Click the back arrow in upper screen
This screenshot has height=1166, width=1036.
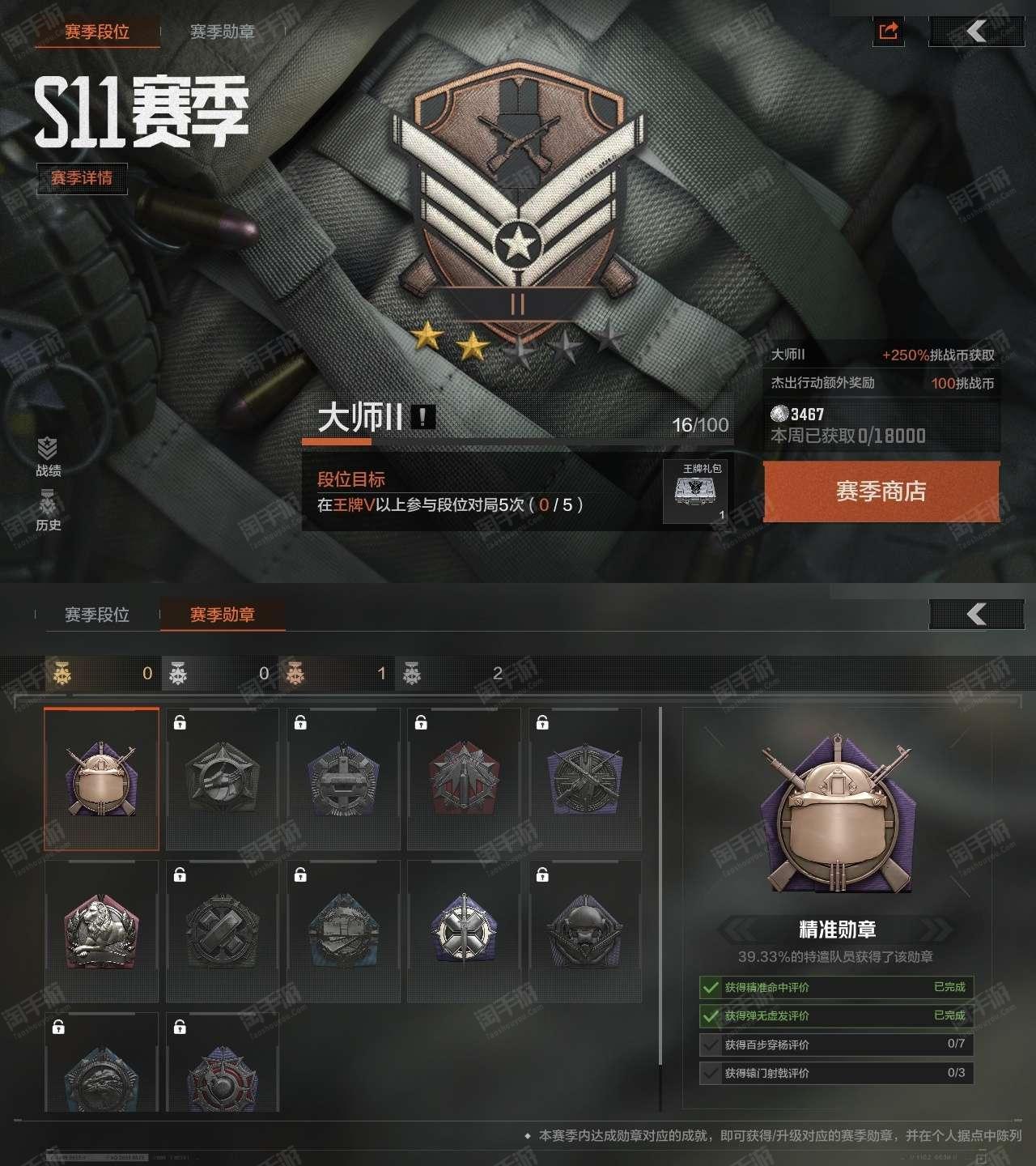tap(976, 32)
